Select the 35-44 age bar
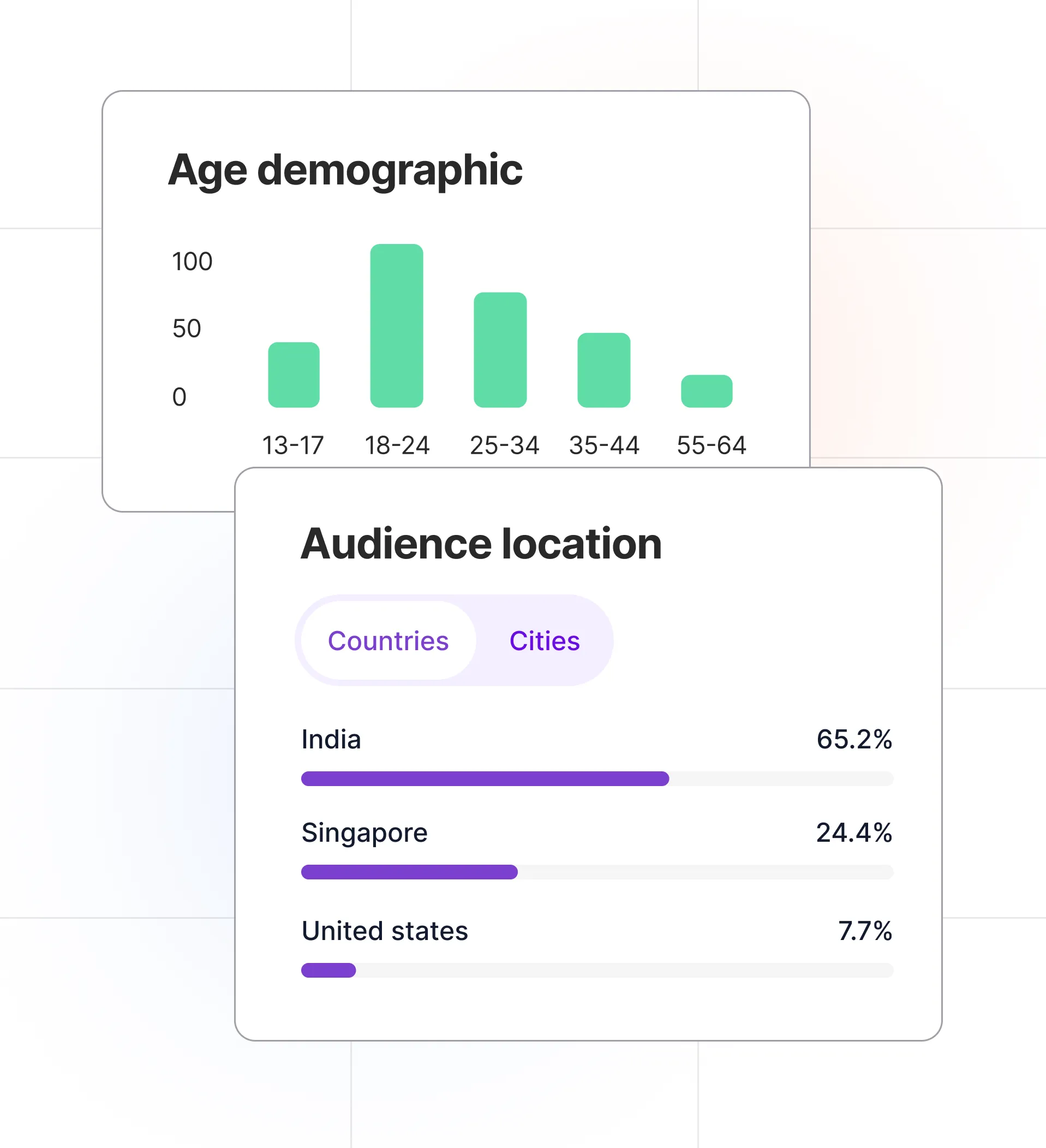The width and height of the screenshot is (1046, 1148). point(604,370)
